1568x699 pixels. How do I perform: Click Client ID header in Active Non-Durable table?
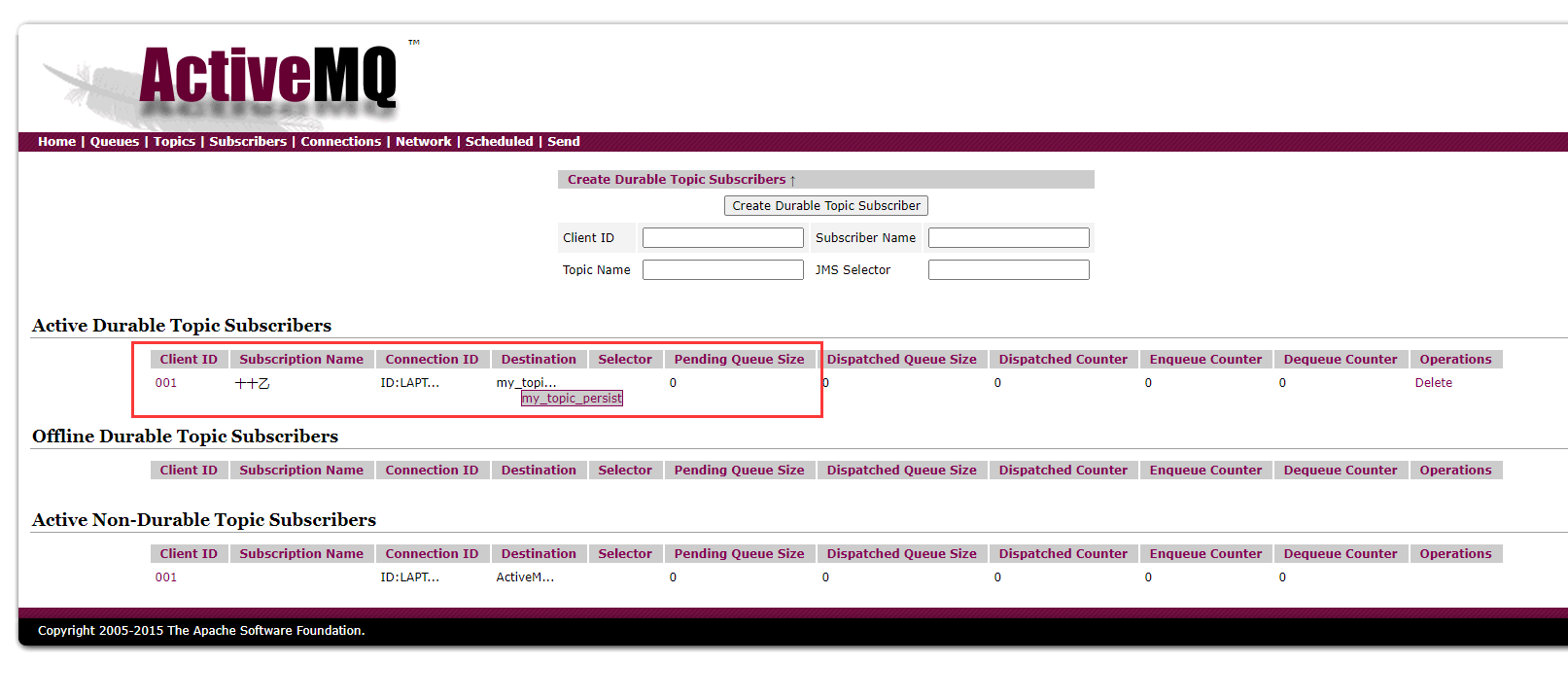pos(189,554)
